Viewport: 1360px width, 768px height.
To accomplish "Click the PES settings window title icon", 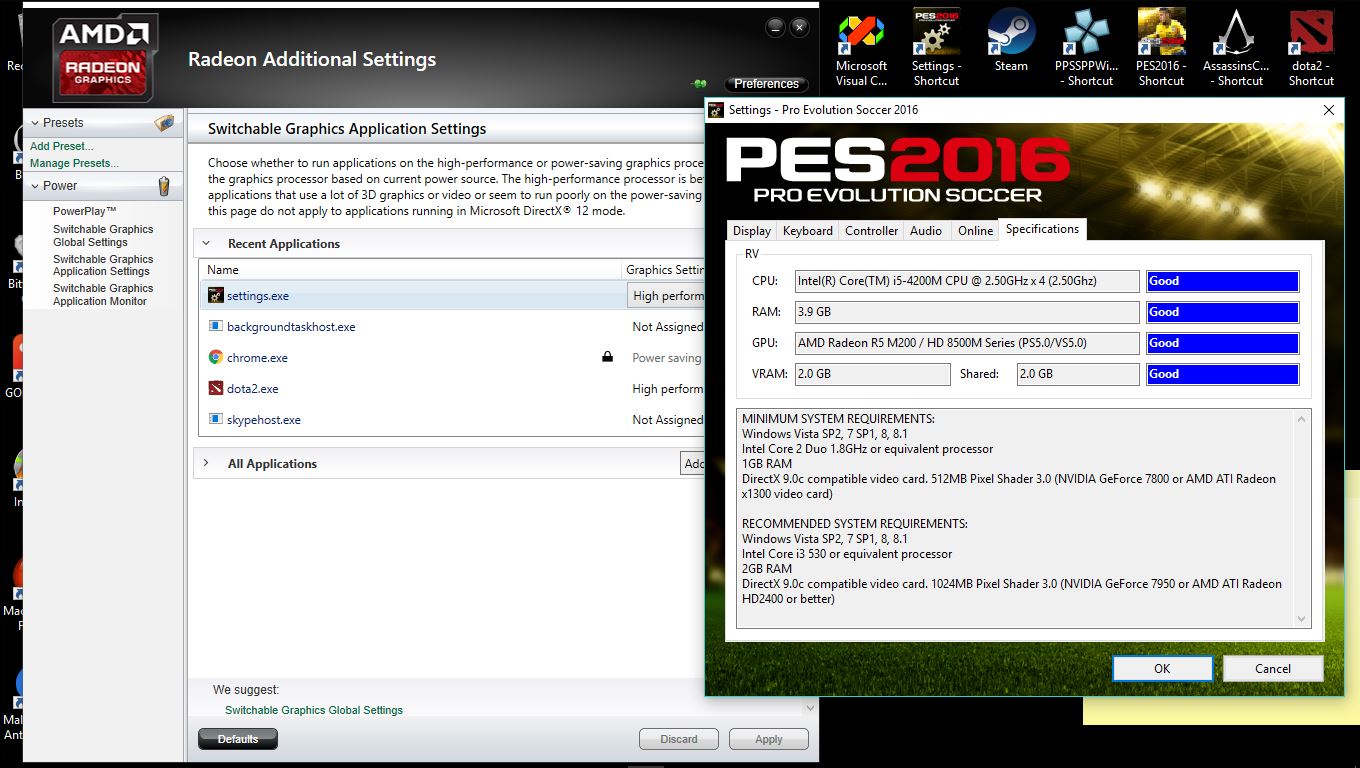I will click(716, 110).
